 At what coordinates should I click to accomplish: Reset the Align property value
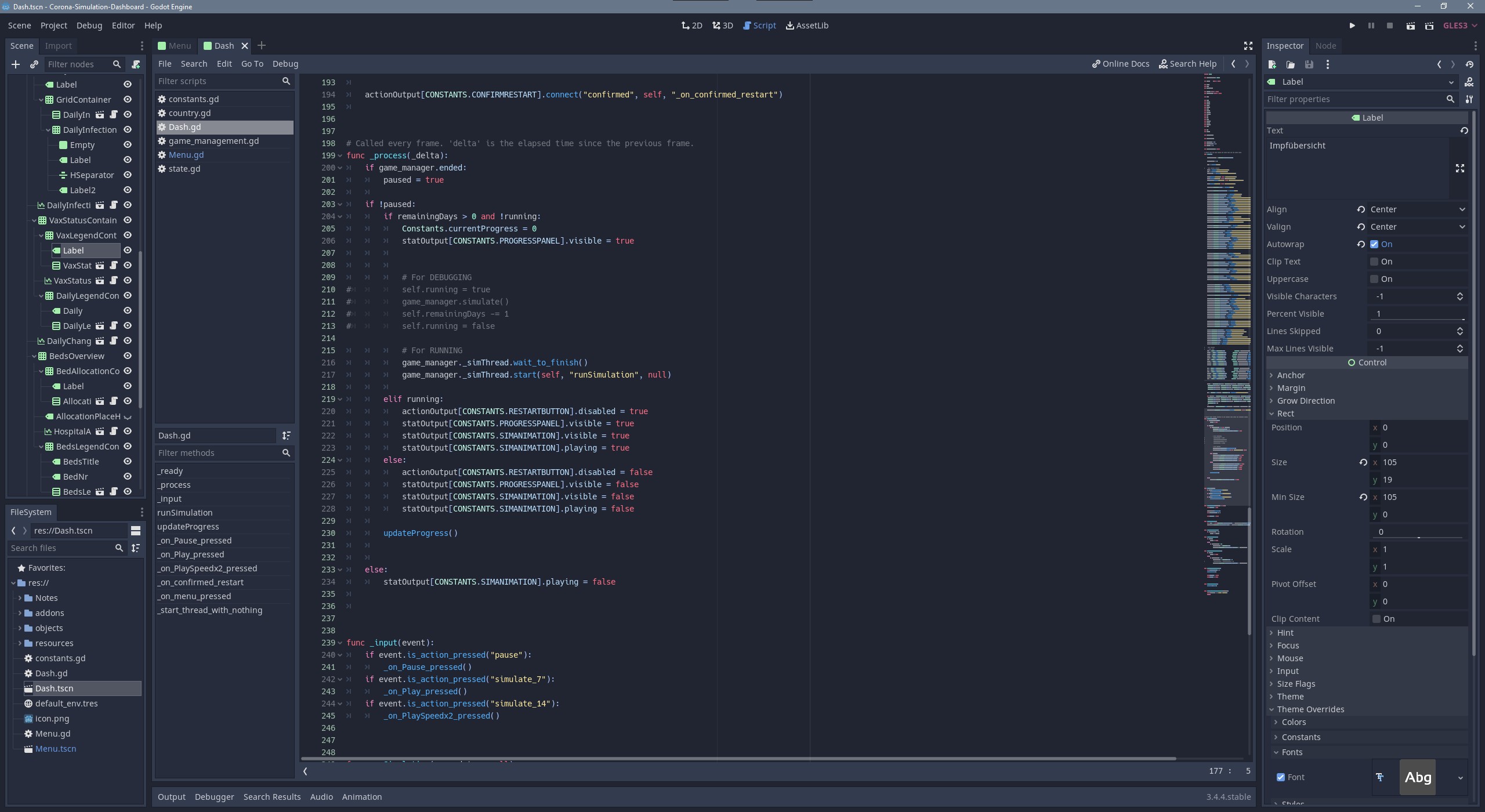click(x=1361, y=209)
